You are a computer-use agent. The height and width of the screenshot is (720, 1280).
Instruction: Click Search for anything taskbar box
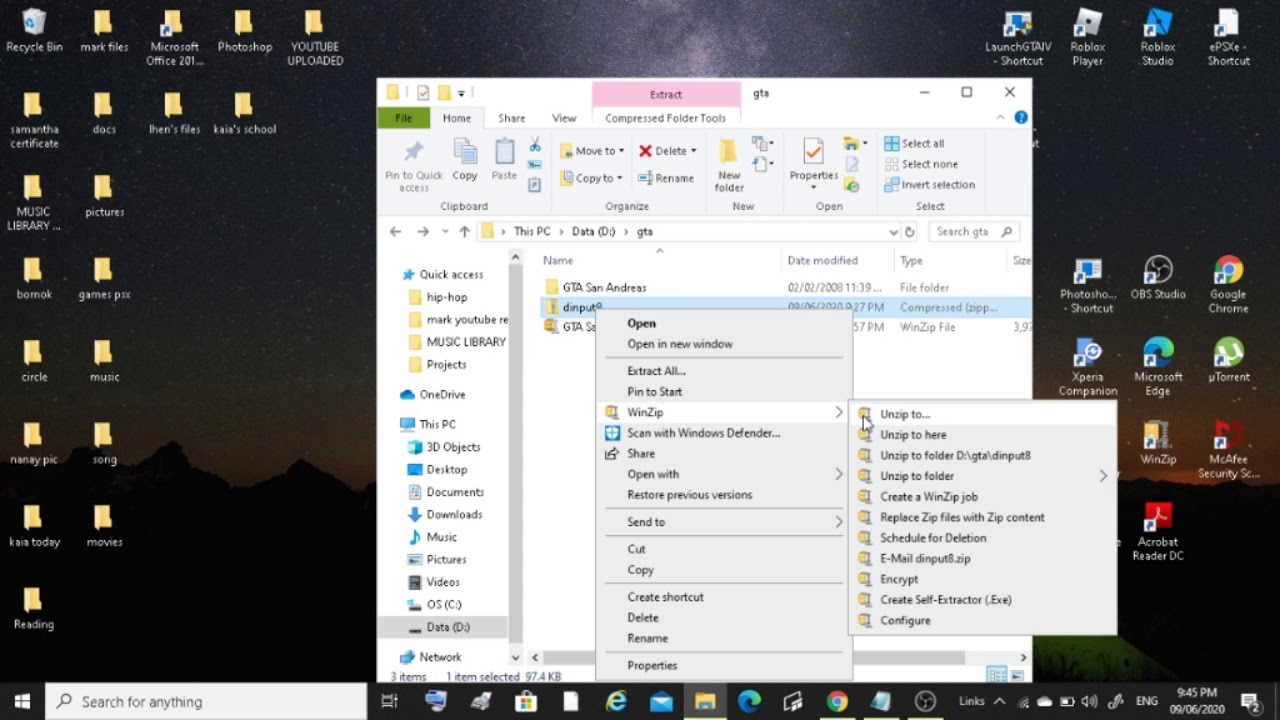pos(206,701)
